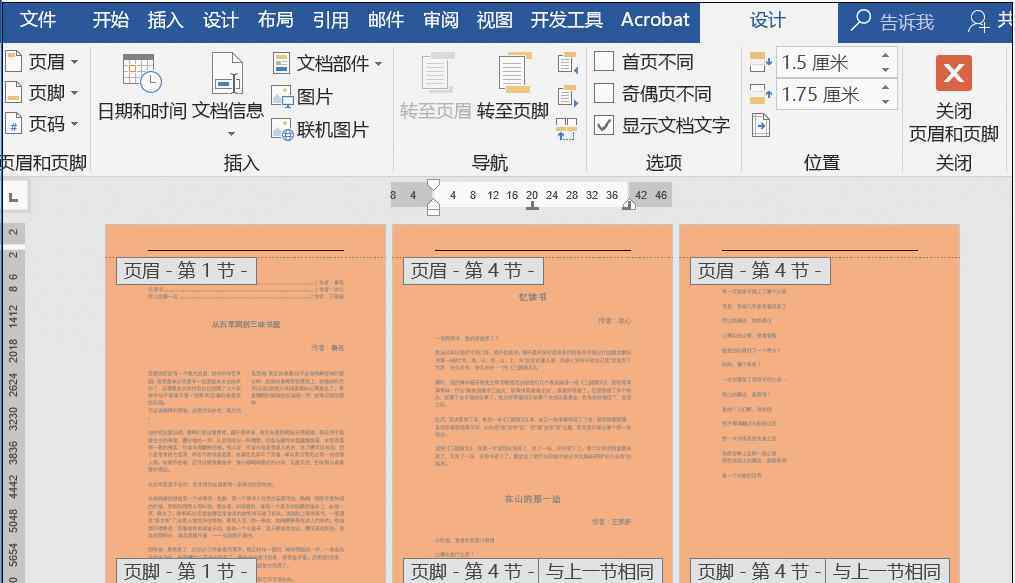1015x583 pixels.
Task: Click the insert alignment tab icon in 位置 group
Action: [761, 125]
